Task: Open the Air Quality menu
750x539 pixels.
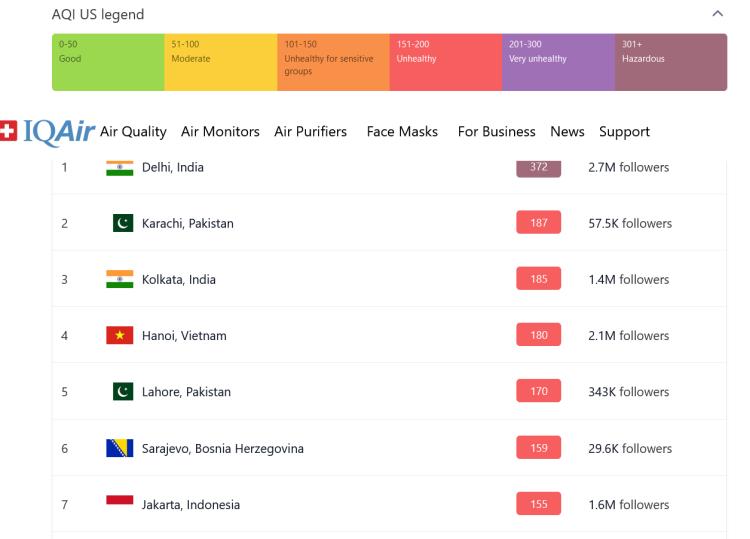Action: 133,132
